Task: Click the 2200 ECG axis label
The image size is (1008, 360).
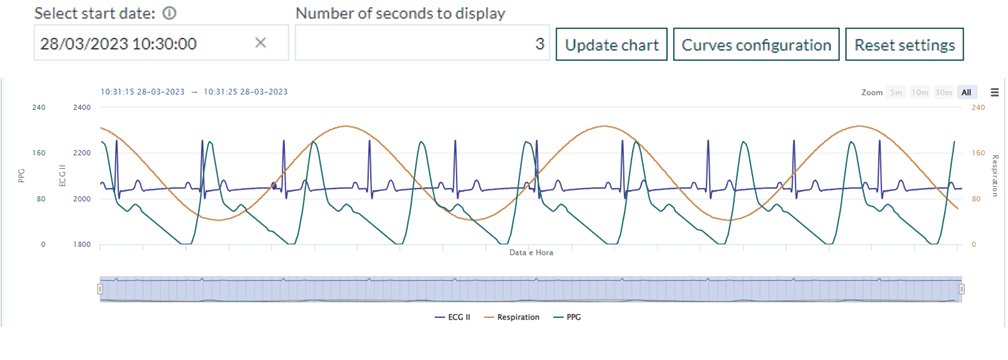Action: point(82,153)
